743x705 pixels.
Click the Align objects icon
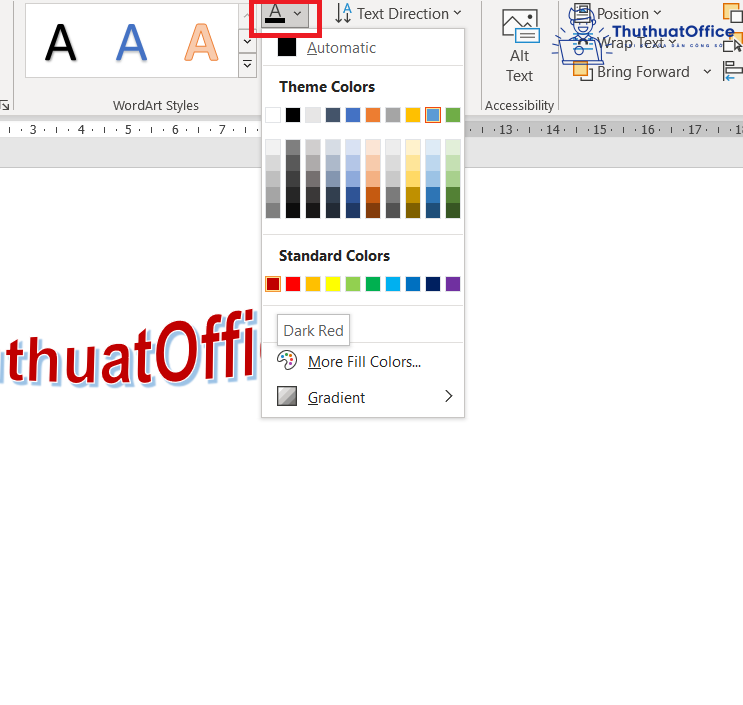733,72
